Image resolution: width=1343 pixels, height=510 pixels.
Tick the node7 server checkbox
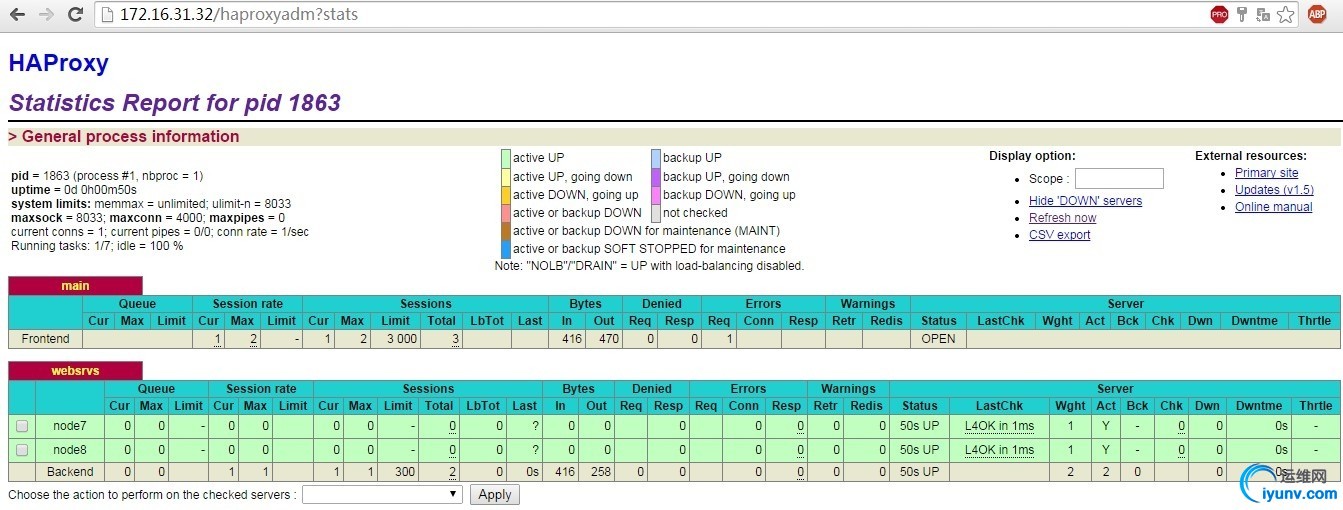[x=22, y=426]
